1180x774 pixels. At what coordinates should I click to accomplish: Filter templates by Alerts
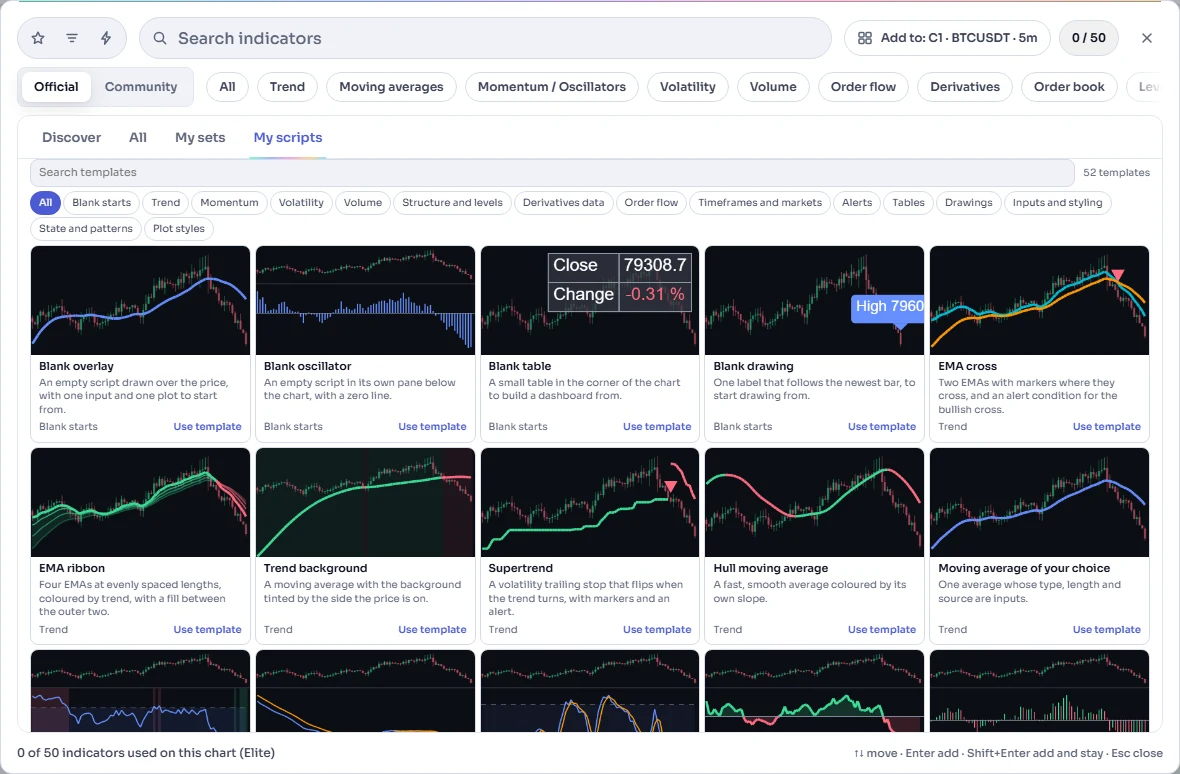click(x=857, y=202)
